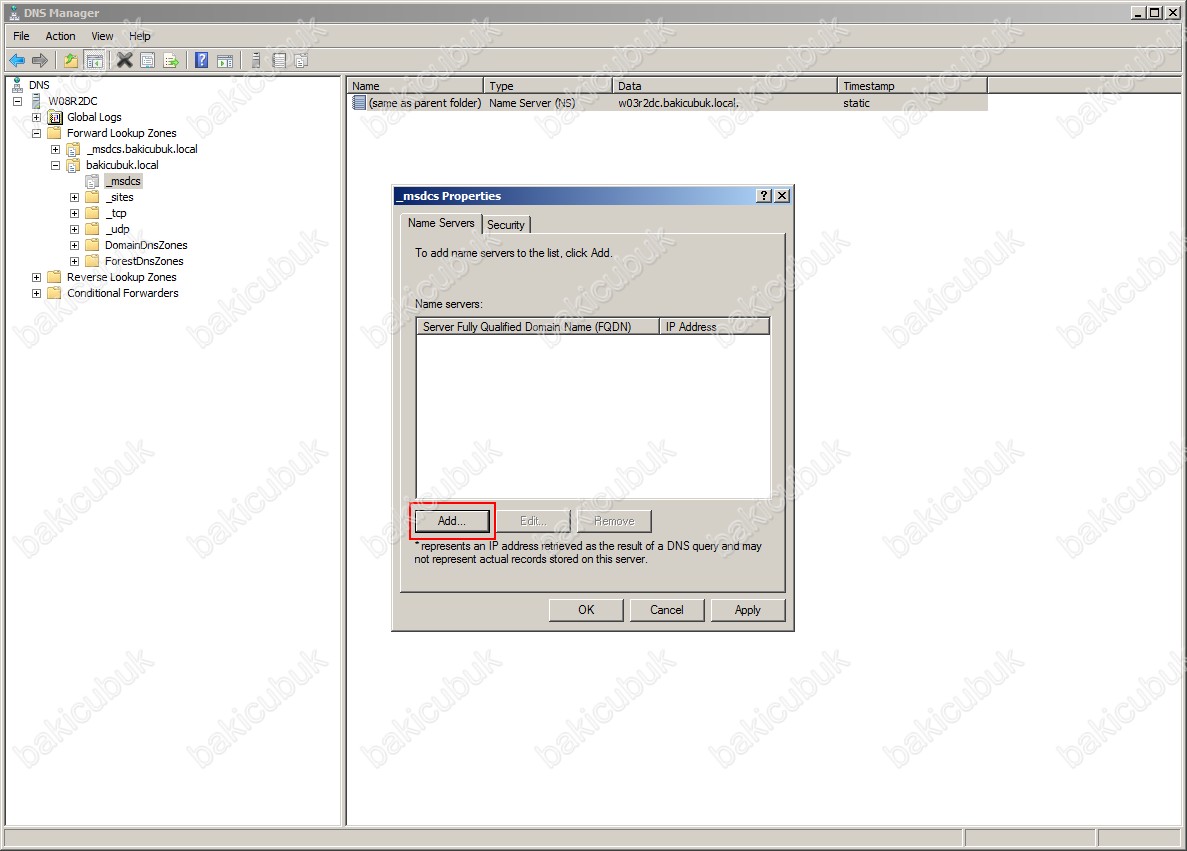Viewport: 1187px width, 851px height.
Task: Collapse the Forward Lookup Zones node
Action: point(37,133)
